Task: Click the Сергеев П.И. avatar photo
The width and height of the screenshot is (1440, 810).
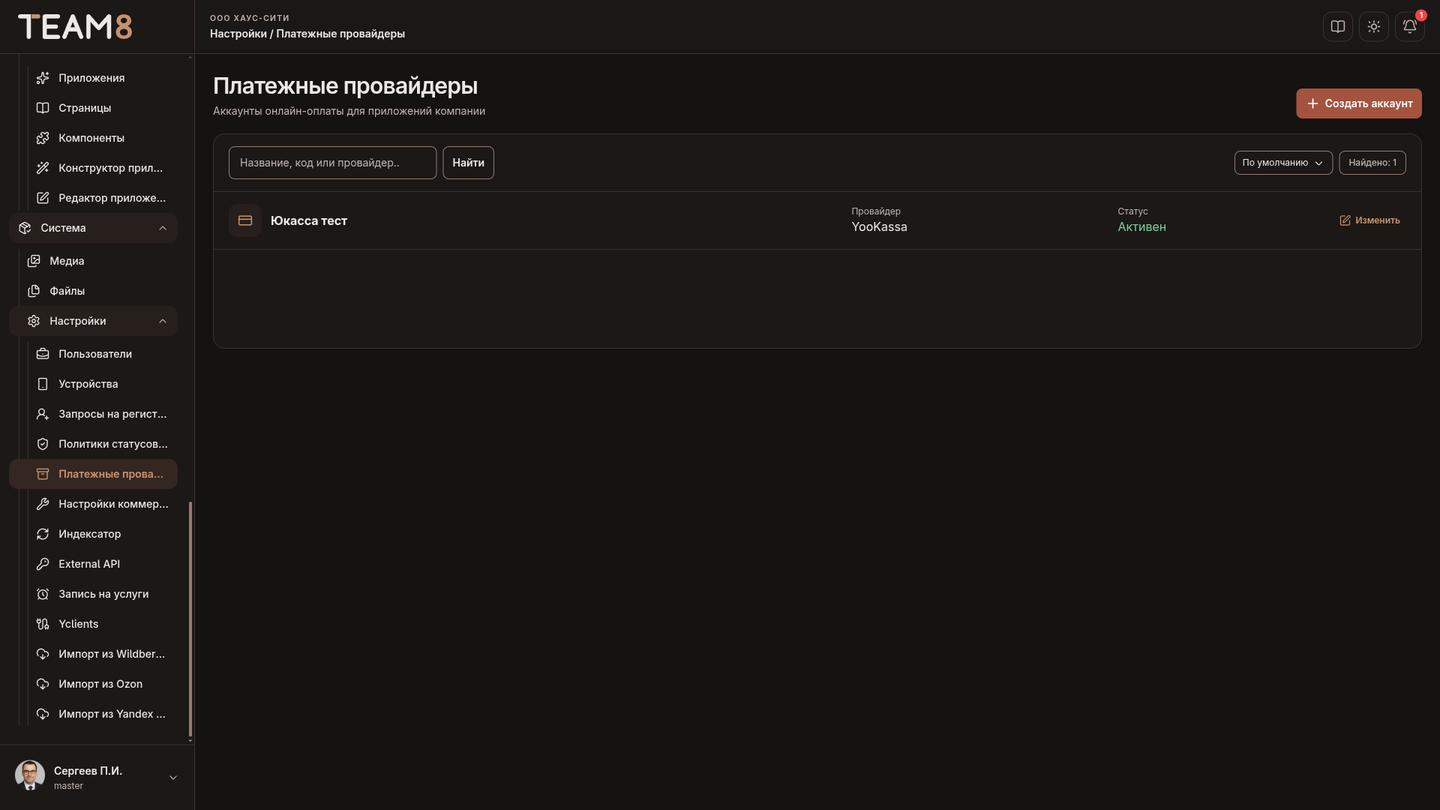Action: [x=30, y=776]
